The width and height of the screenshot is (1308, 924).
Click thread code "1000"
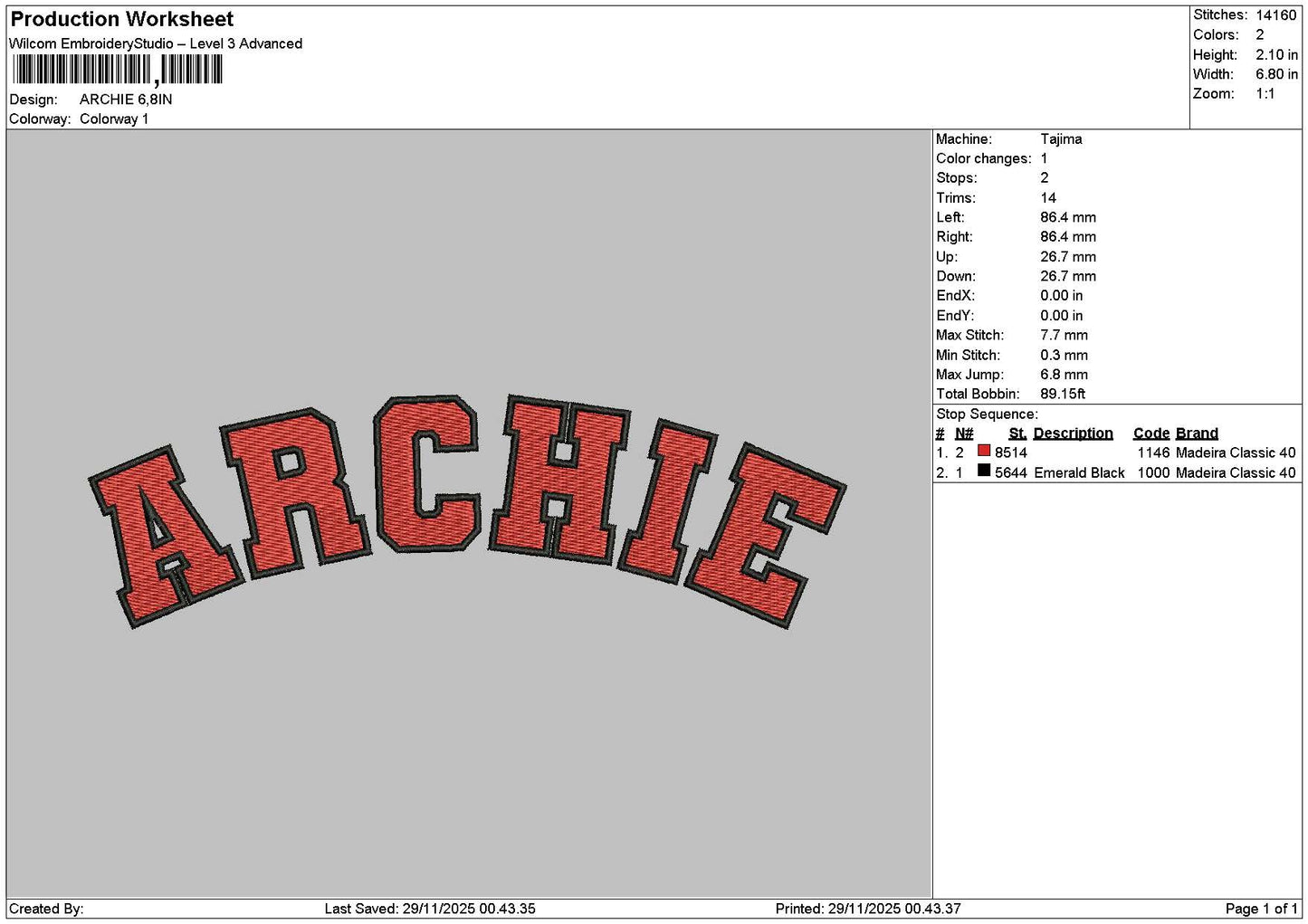pyautogui.click(x=1154, y=473)
